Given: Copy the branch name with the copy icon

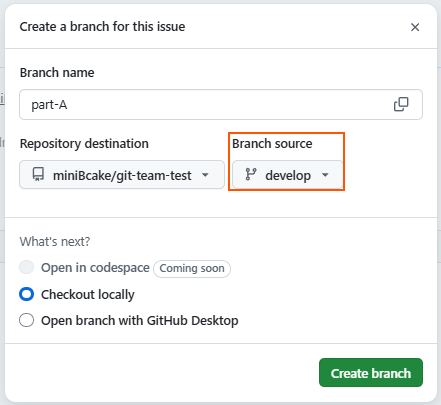Looking at the screenshot, I should (x=401, y=104).
